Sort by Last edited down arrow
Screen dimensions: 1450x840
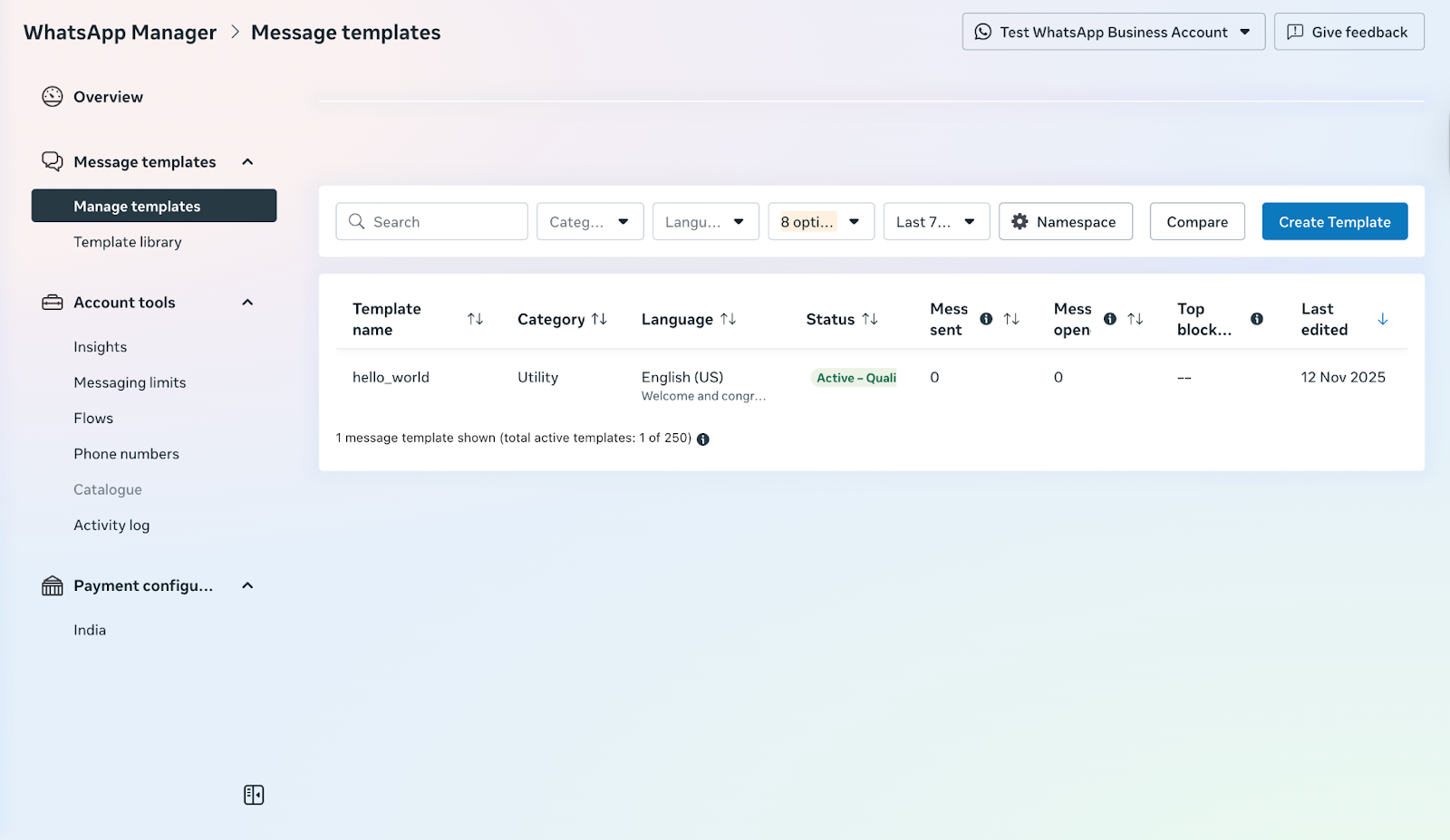[x=1383, y=319]
